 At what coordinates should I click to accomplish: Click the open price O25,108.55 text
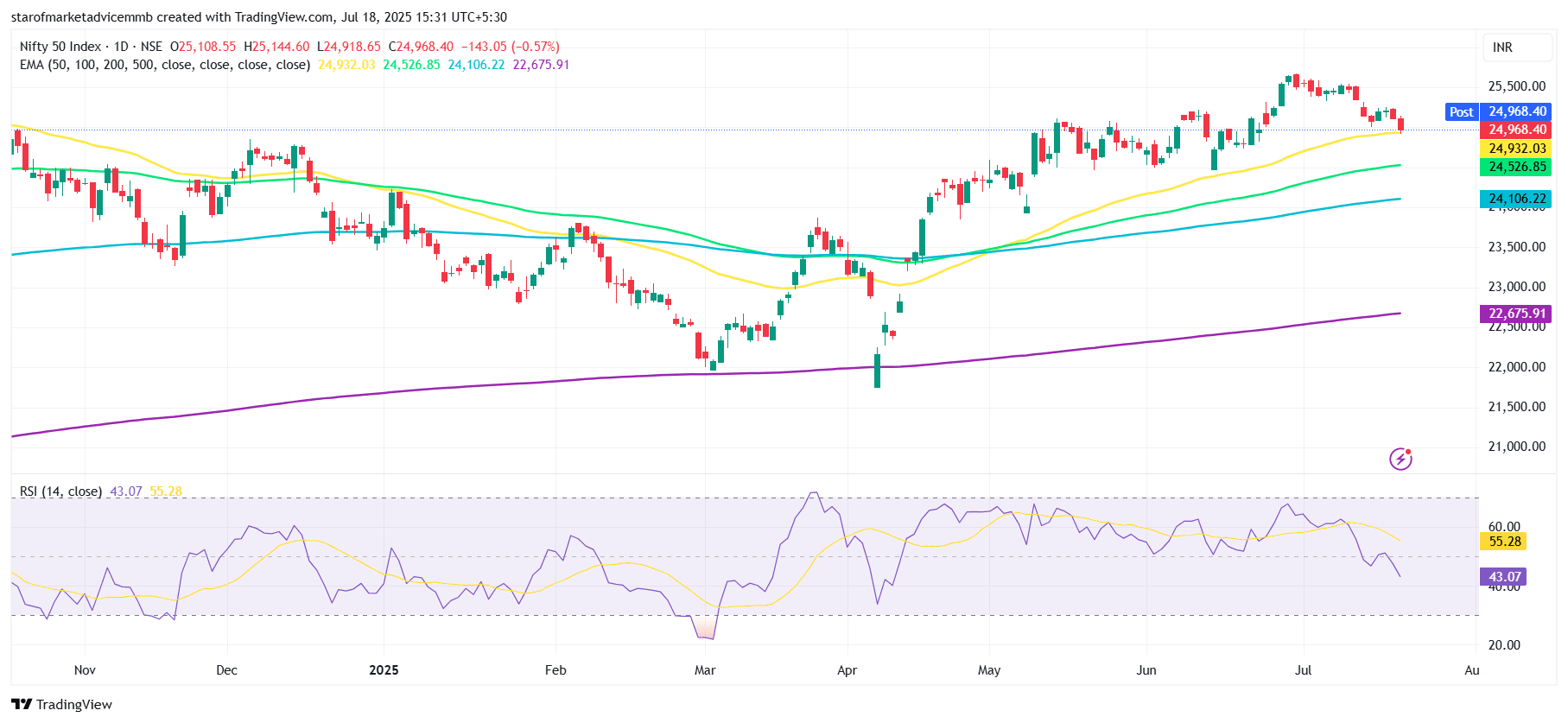click(x=203, y=47)
